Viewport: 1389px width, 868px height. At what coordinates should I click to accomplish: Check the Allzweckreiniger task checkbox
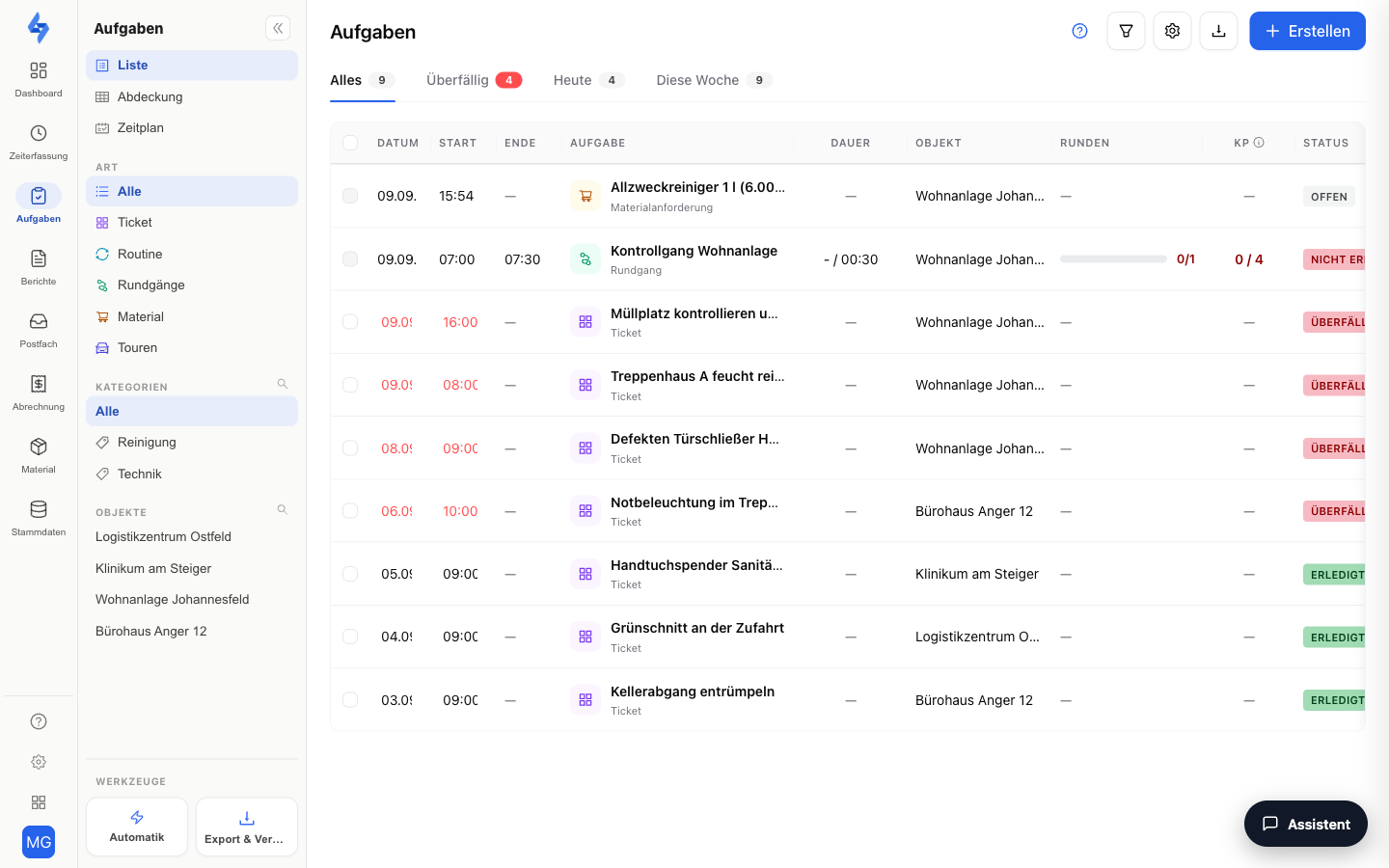tap(350, 196)
